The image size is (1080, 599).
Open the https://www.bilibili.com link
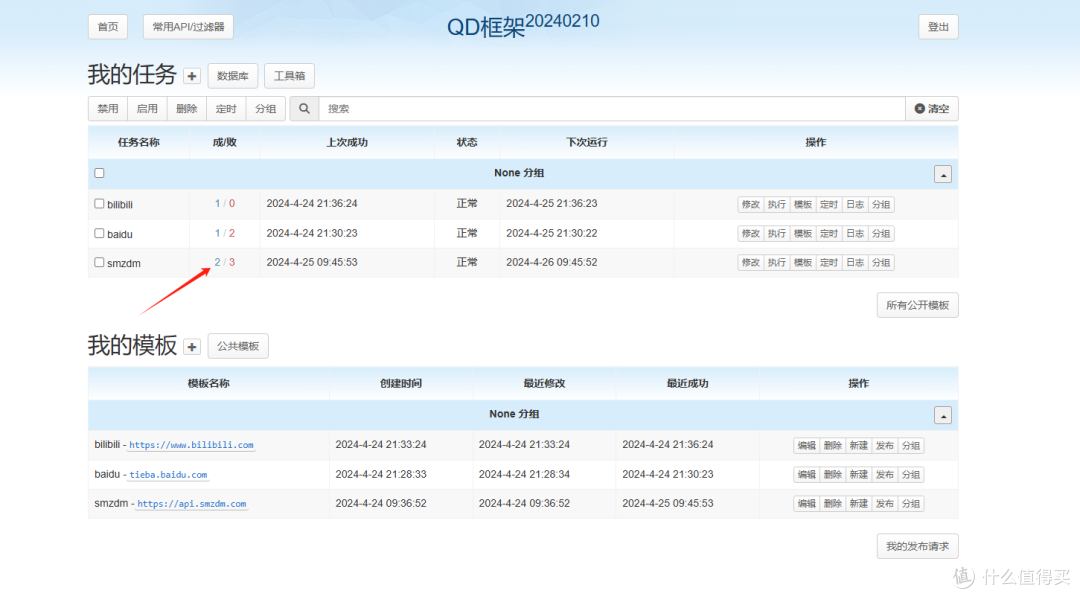coord(191,445)
